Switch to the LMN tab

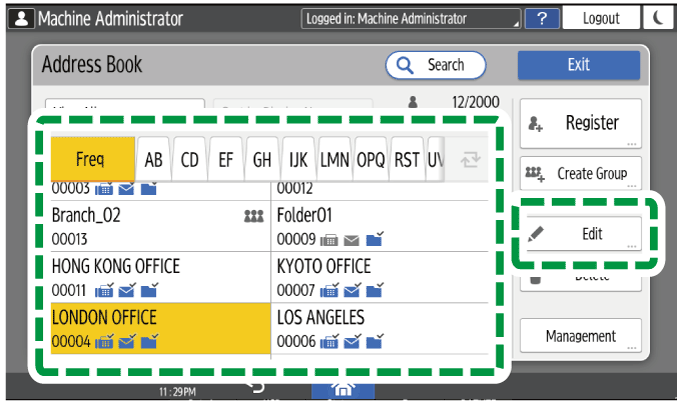click(x=334, y=160)
